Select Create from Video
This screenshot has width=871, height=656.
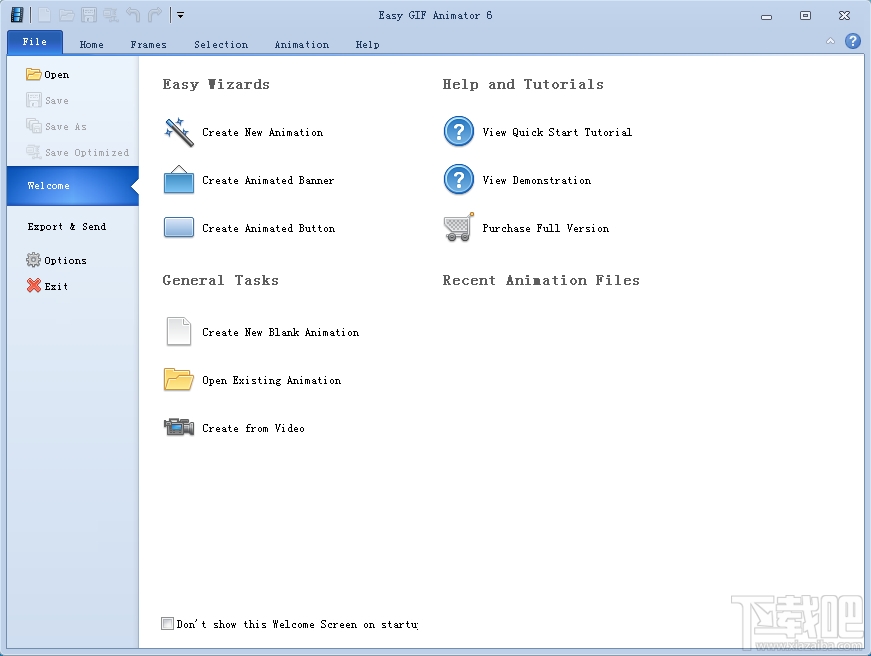(253, 428)
